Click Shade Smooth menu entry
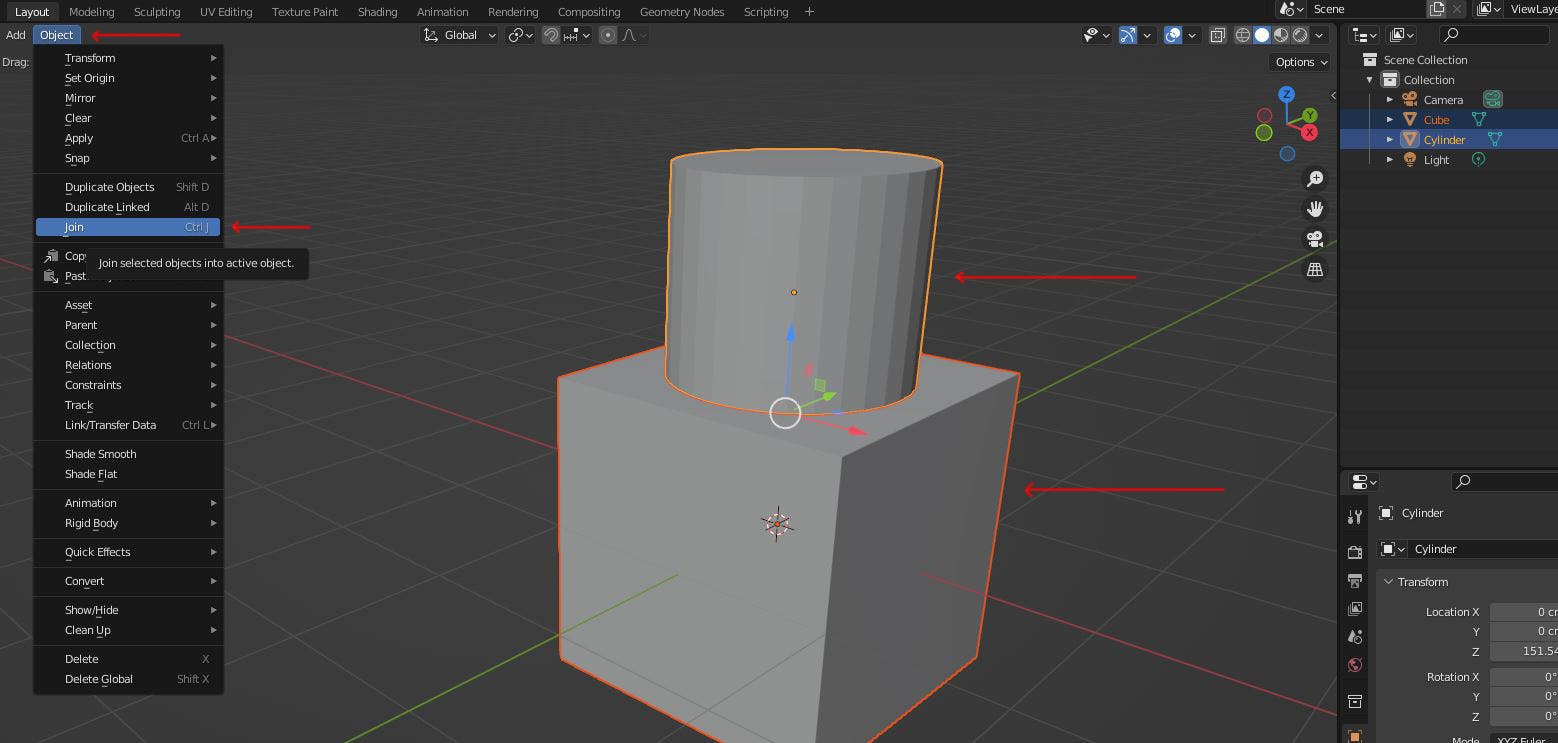This screenshot has width=1558, height=743. coord(100,454)
